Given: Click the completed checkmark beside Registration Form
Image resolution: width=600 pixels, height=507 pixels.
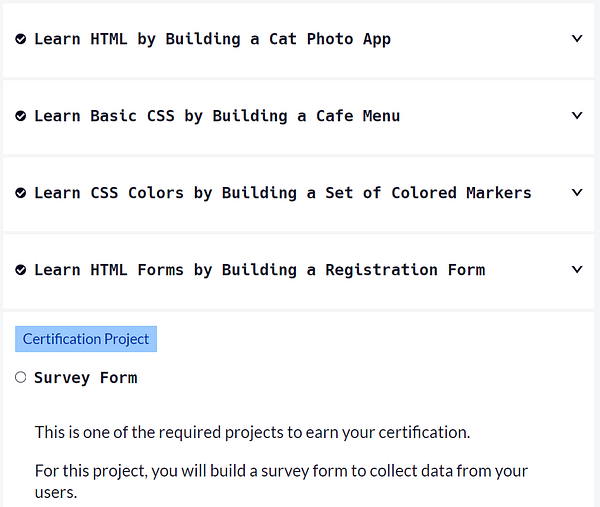Looking at the screenshot, I should pos(21,270).
